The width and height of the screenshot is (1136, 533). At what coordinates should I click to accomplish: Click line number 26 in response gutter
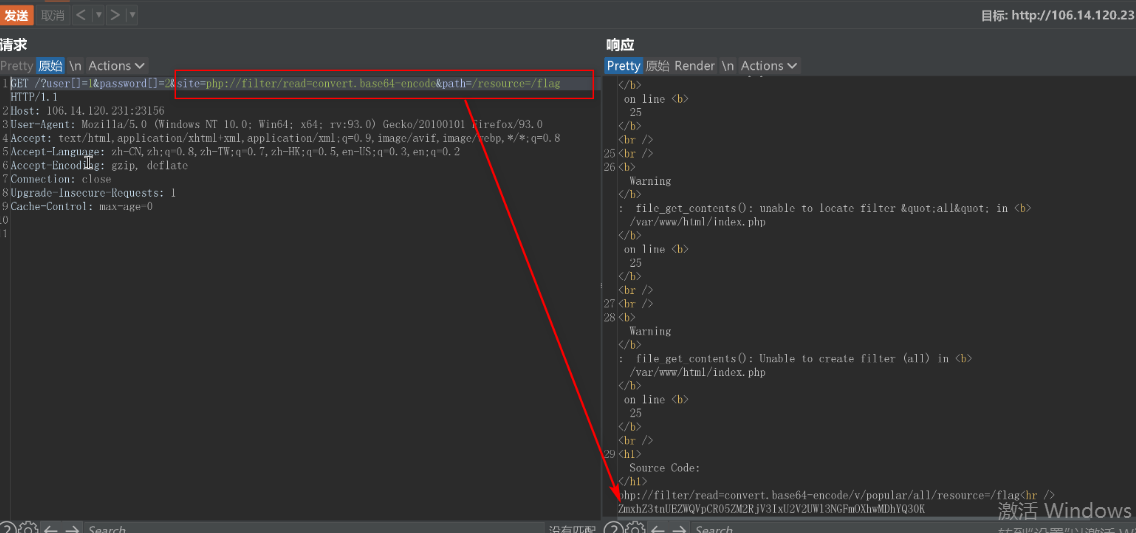(609, 167)
